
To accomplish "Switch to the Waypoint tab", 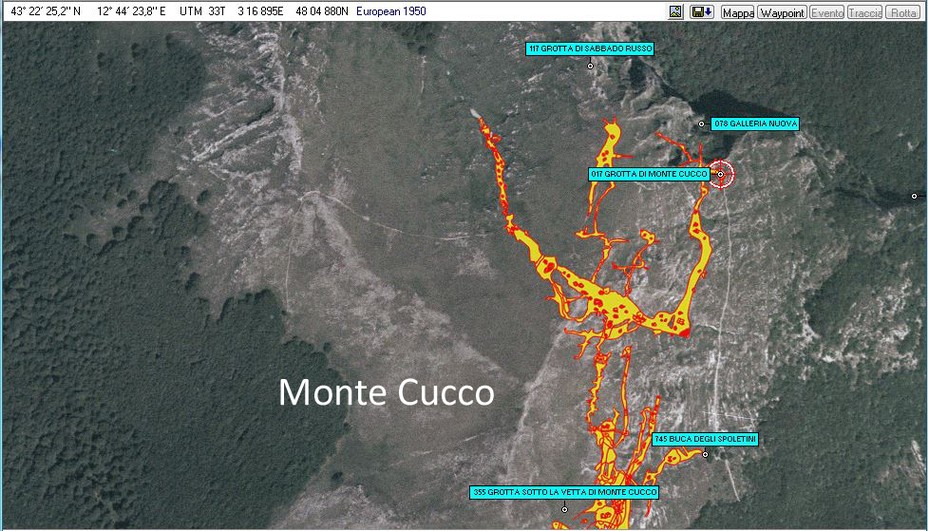I will (782, 13).
